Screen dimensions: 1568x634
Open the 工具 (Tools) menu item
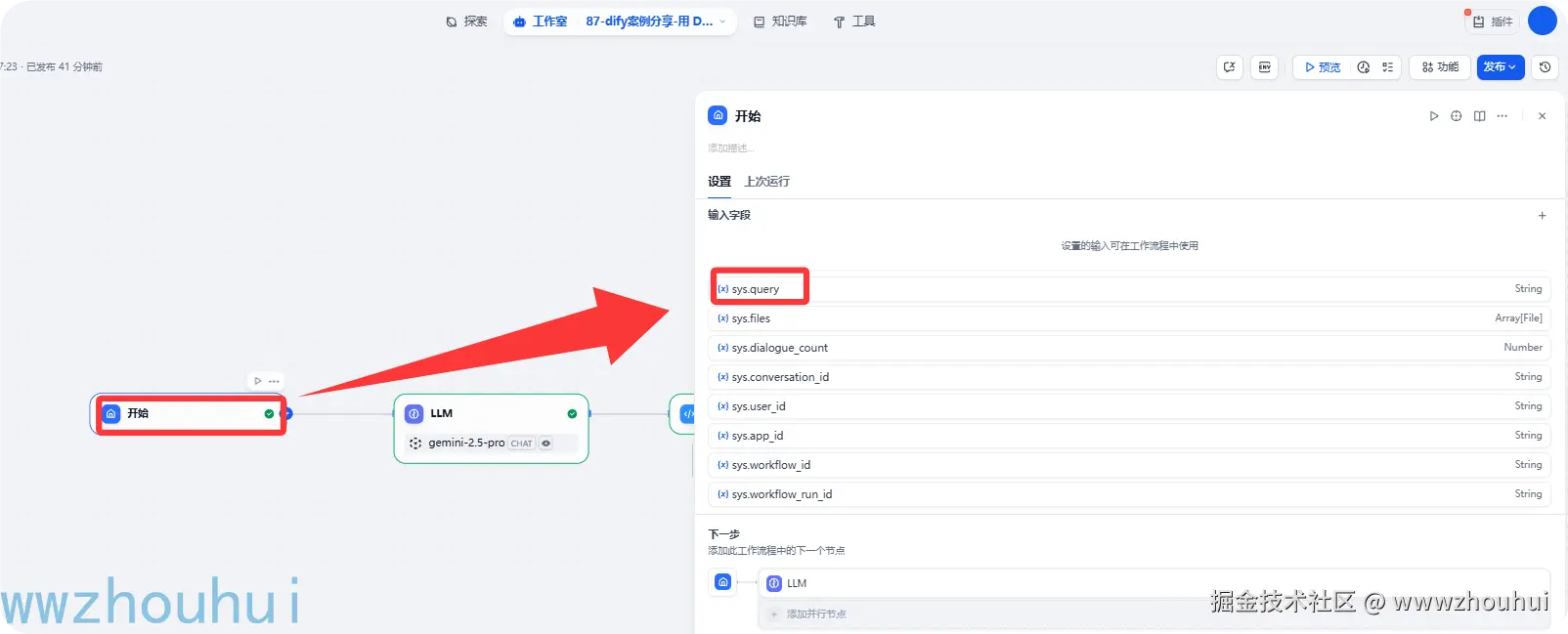pos(854,21)
